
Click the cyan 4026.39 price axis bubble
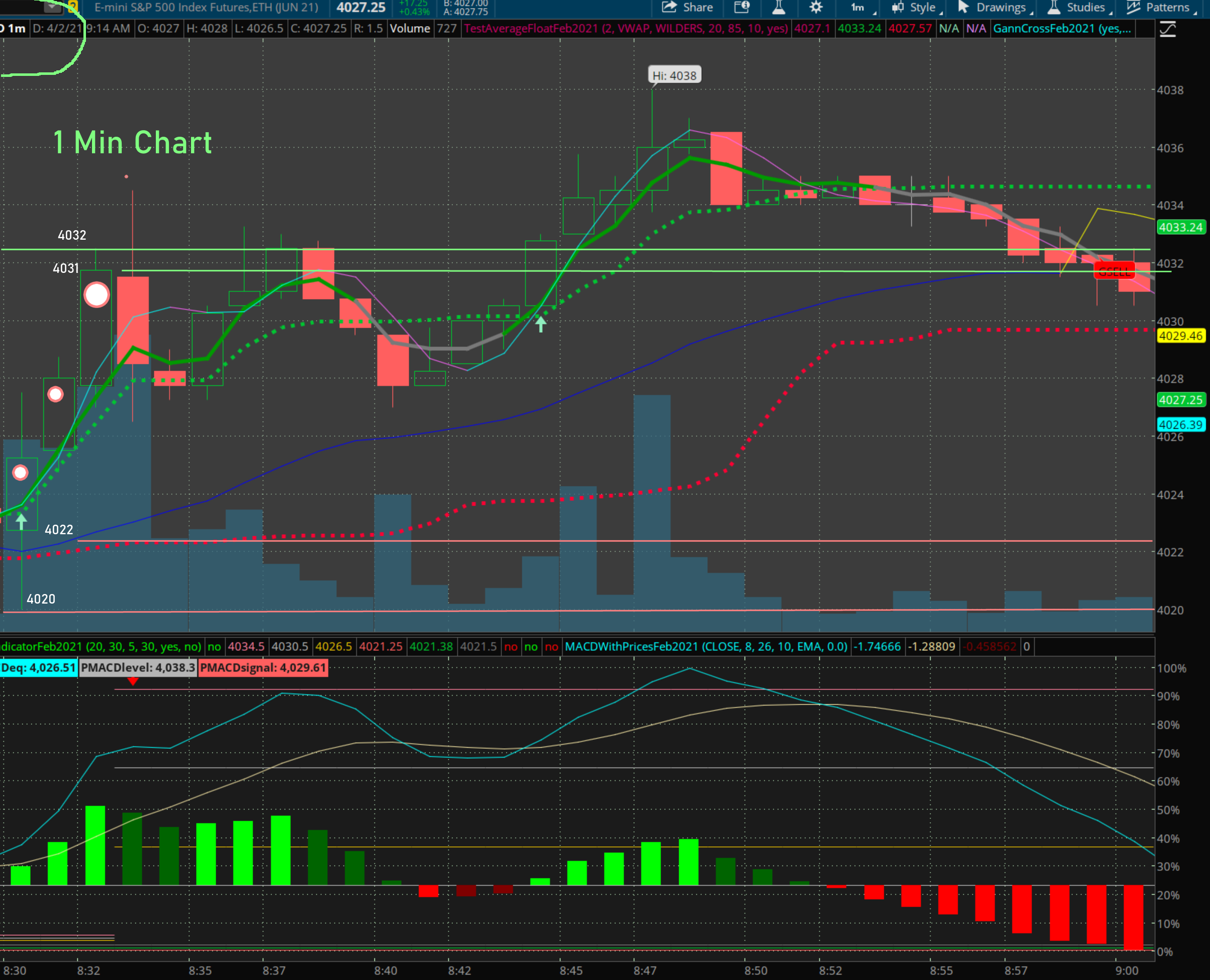point(1181,425)
